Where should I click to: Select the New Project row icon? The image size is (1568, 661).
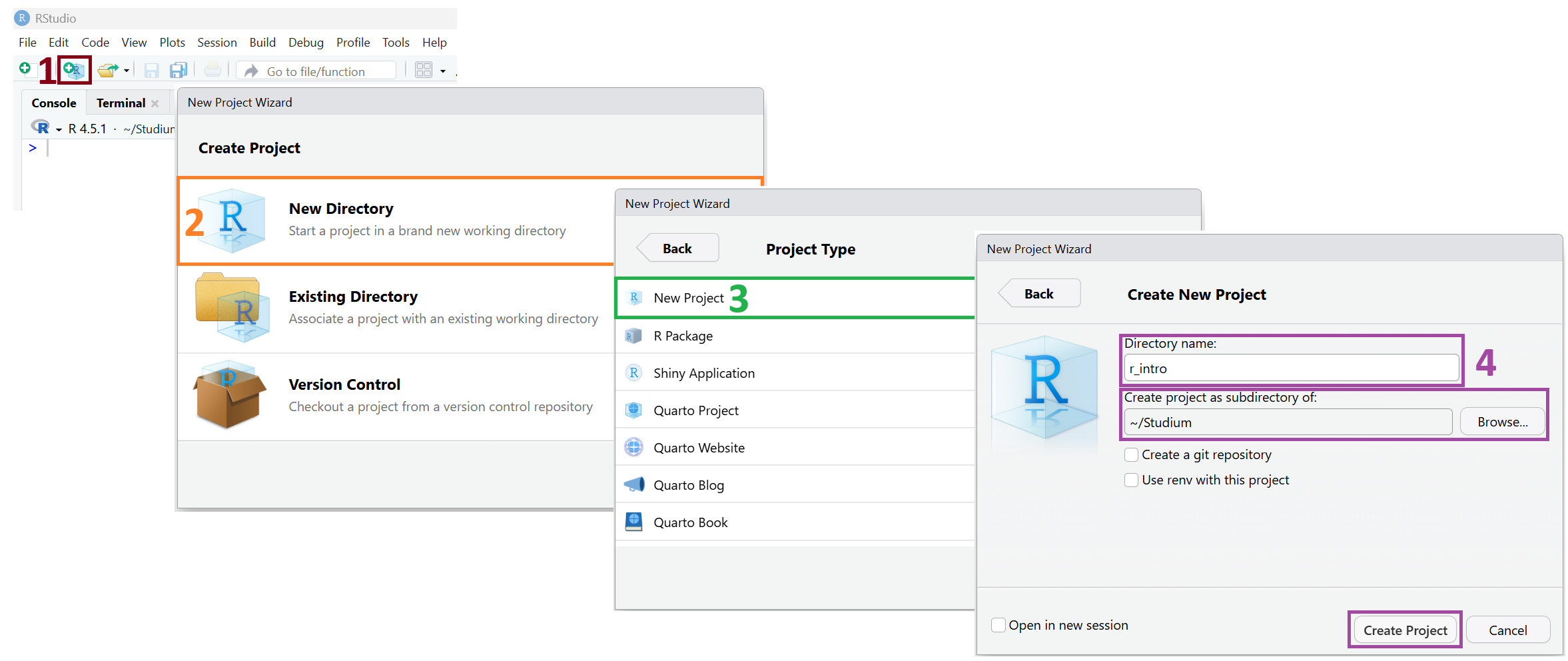click(x=635, y=298)
